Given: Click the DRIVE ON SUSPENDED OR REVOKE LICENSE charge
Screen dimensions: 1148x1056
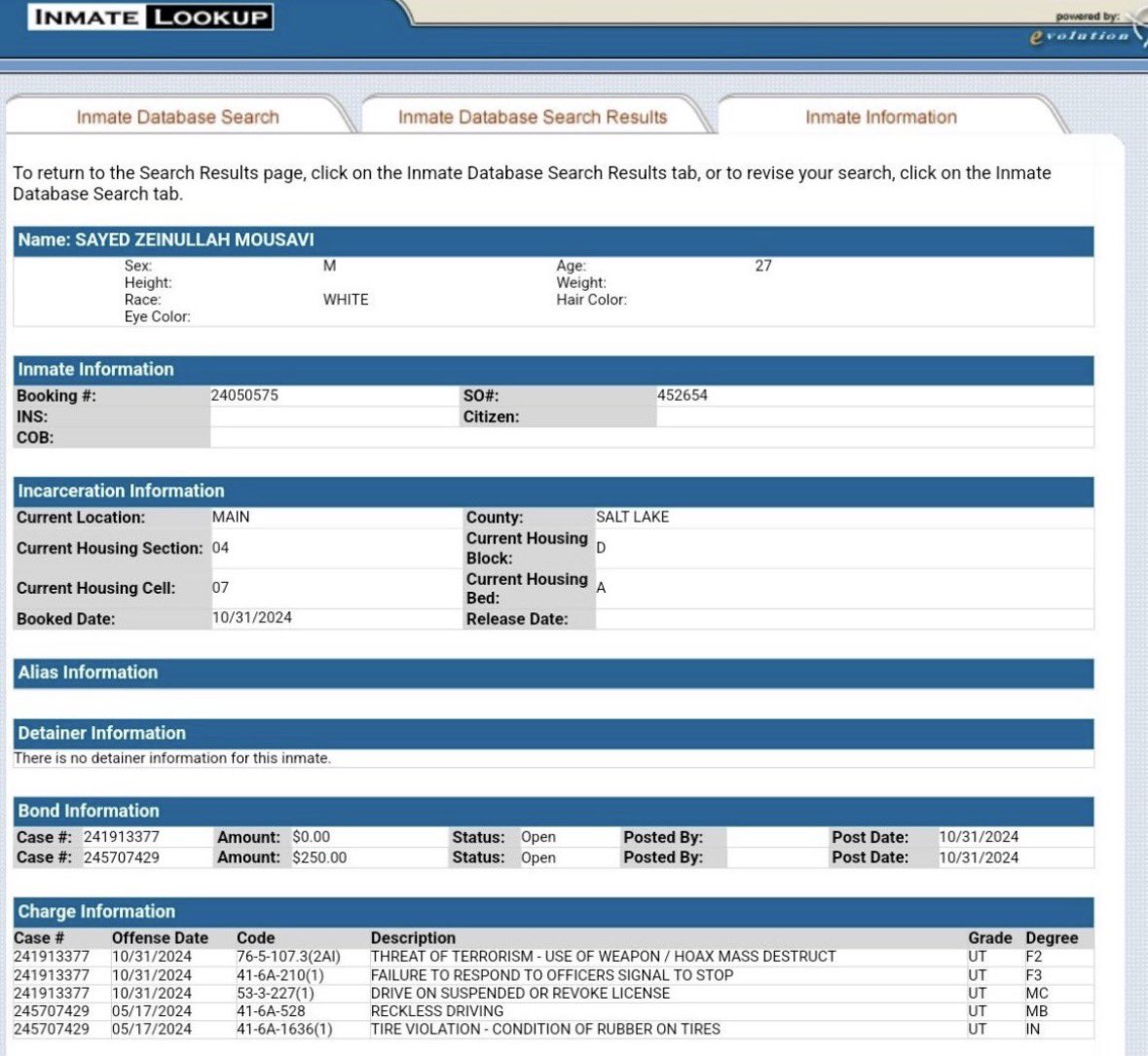Looking at the screenshot, I should (521, 993).
